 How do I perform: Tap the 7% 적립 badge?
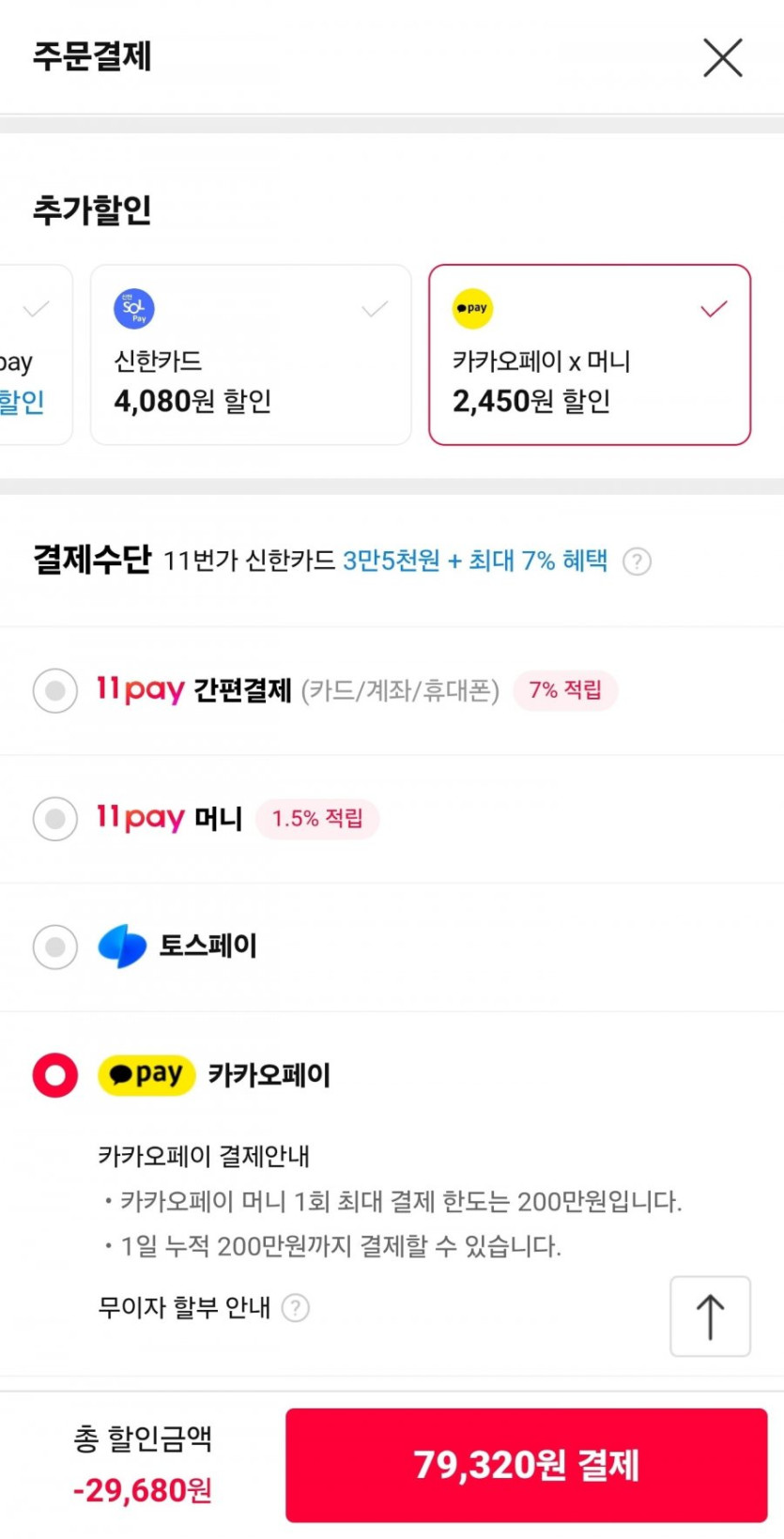pyautogui.click(x=565, y=690)
